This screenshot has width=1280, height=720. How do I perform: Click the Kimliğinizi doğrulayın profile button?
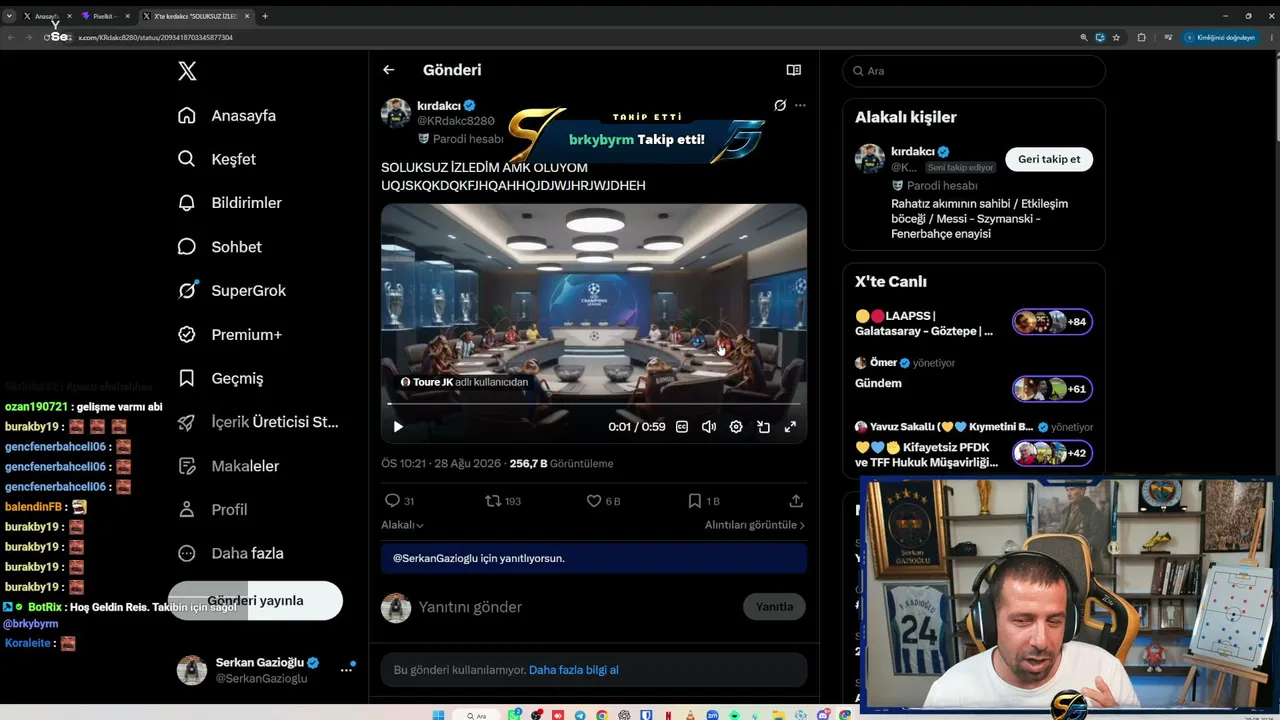click(1219, 37)
